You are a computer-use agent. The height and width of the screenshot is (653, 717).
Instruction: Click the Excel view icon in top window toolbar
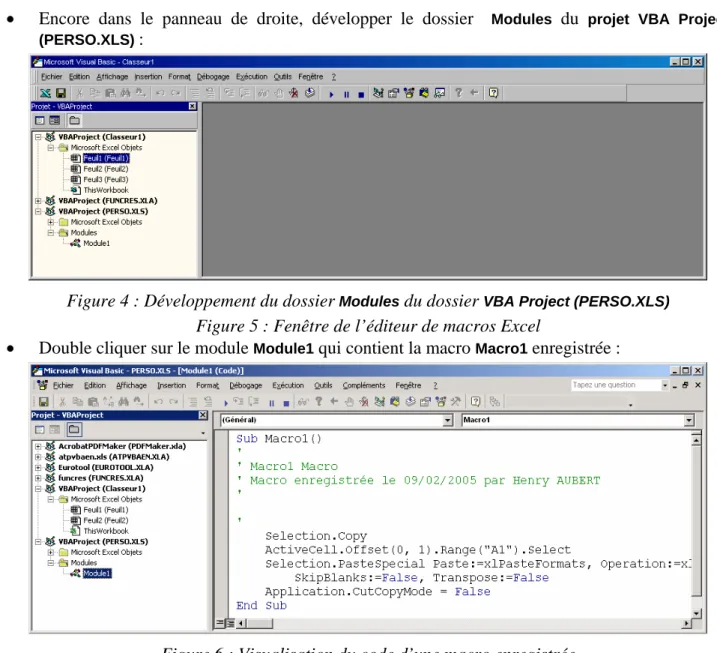[45, 93]
